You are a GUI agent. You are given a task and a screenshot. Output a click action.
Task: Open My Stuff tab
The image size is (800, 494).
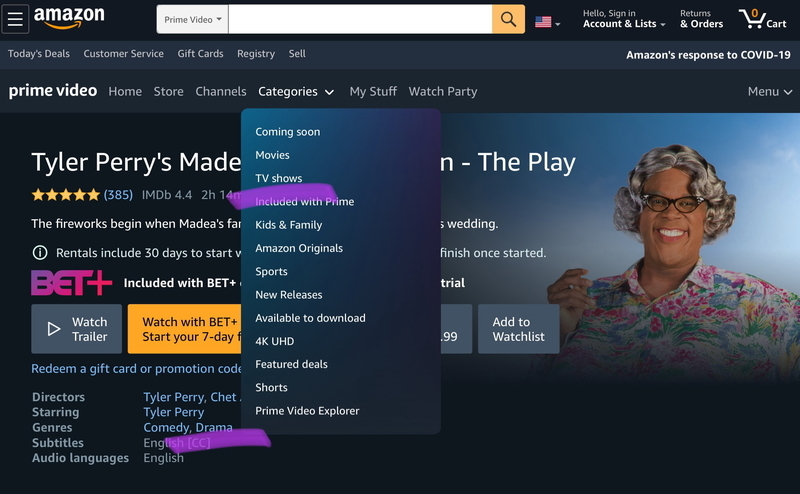point(373,91)
